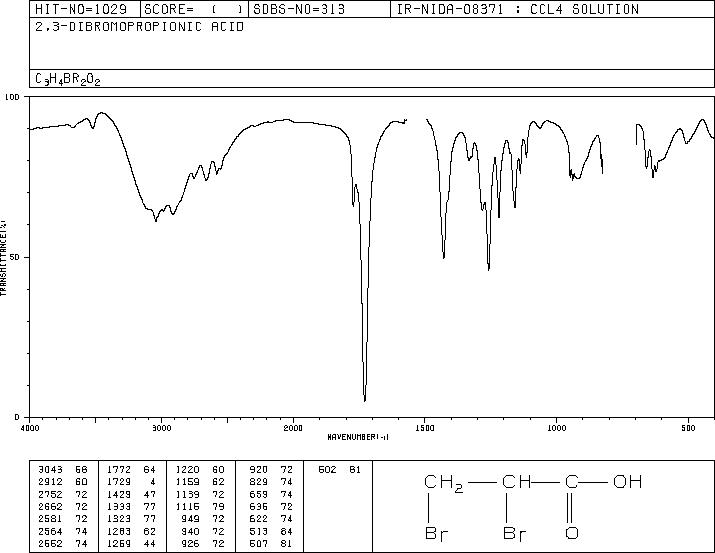
Task: Click the 1500 wavenumber axis label
Action: click(425, 428)
